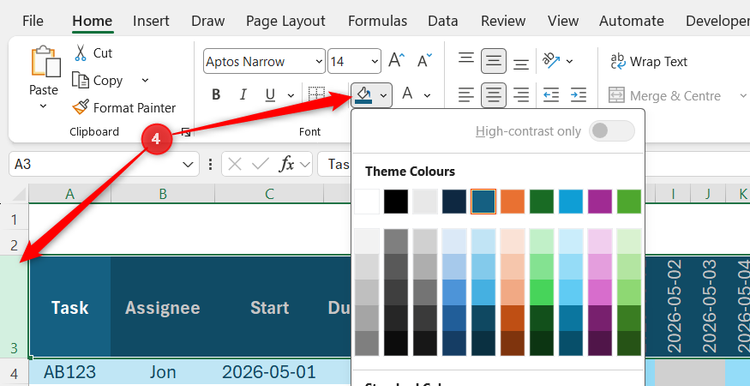750x386 pixels.
Task: Click the Copy icon
Action: [80, 80]
